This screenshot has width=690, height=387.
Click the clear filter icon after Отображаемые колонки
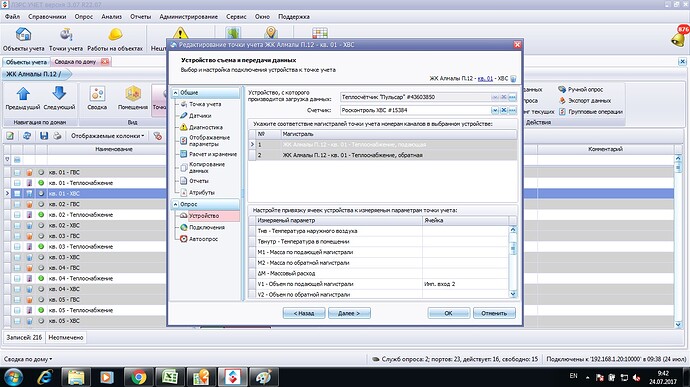point(157,136)
